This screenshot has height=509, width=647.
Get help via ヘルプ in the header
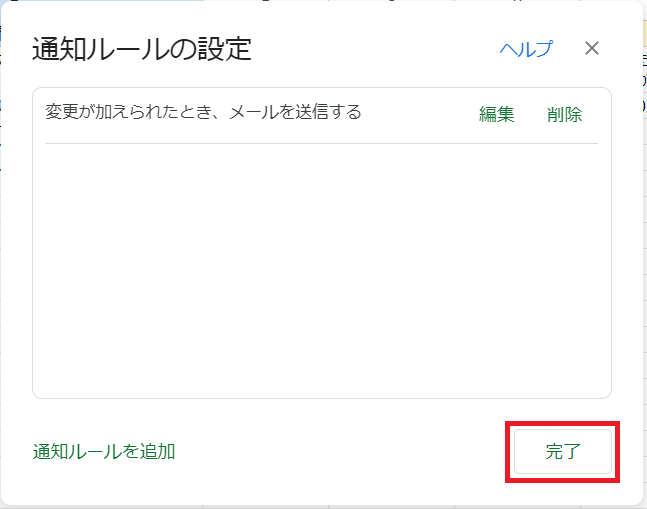[x=526, y=49]
